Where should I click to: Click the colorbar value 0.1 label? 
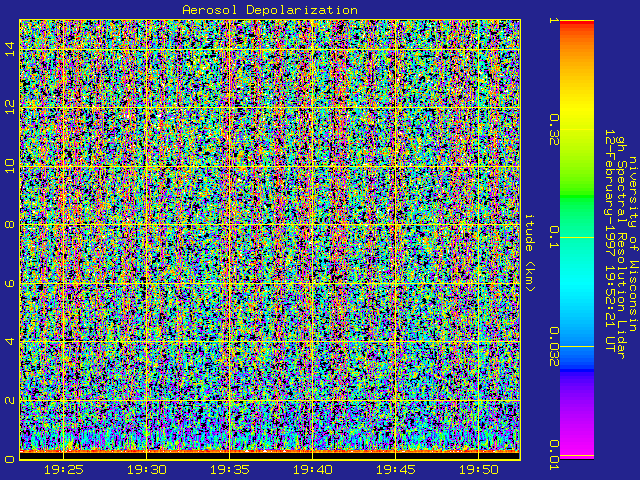(x=553, y=237)
